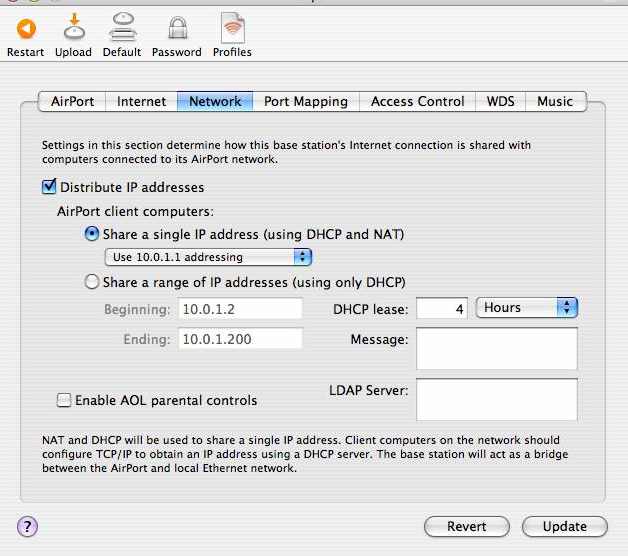Click the Ending IP address field
Viewport: 628px width, 556px height.
click(240, 339)
